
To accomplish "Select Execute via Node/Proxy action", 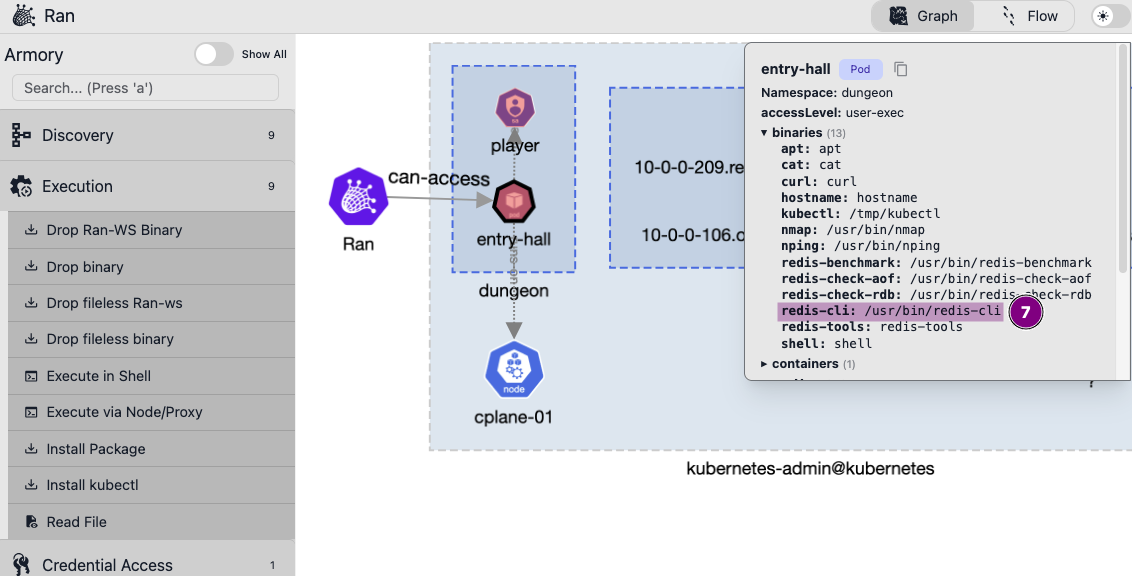I will pyautogui.click(x=152, y=412).
